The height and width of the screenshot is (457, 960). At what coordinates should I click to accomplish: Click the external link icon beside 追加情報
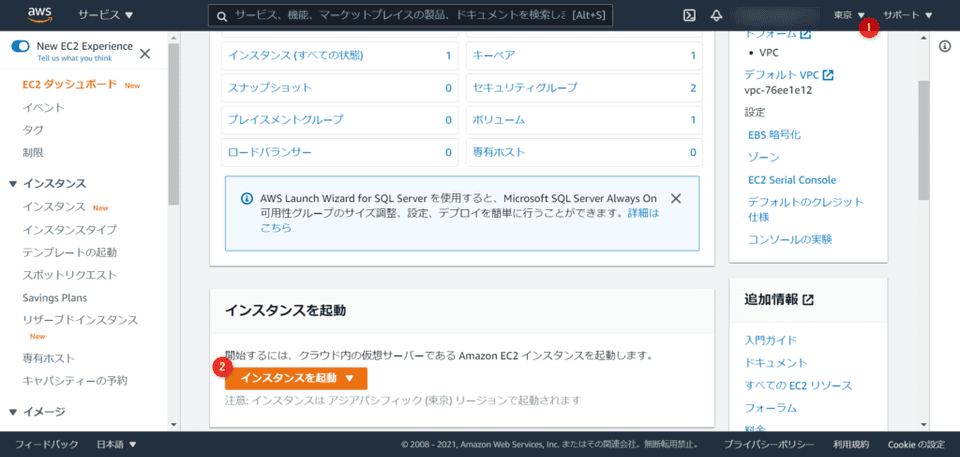808,300
